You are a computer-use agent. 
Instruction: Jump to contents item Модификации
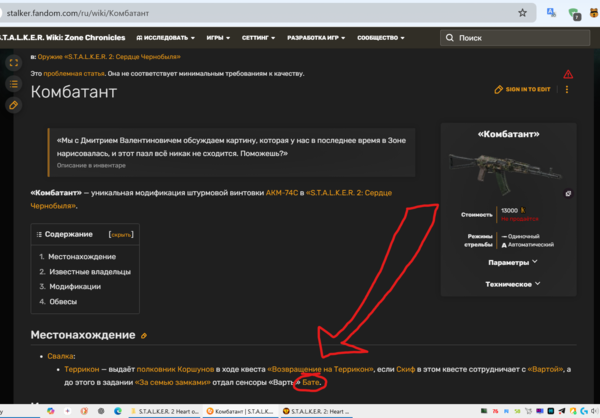pyautogui.click(x=75, y=287)
